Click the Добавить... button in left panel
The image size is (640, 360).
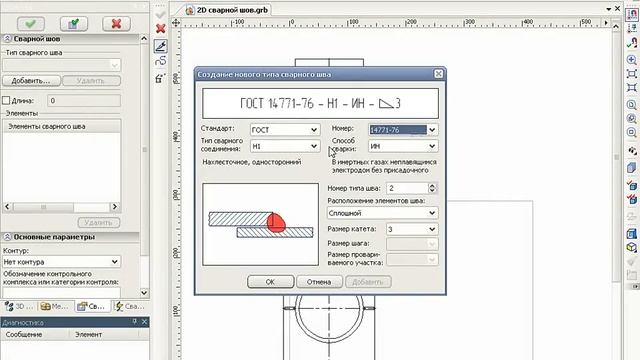pos(31,81)
